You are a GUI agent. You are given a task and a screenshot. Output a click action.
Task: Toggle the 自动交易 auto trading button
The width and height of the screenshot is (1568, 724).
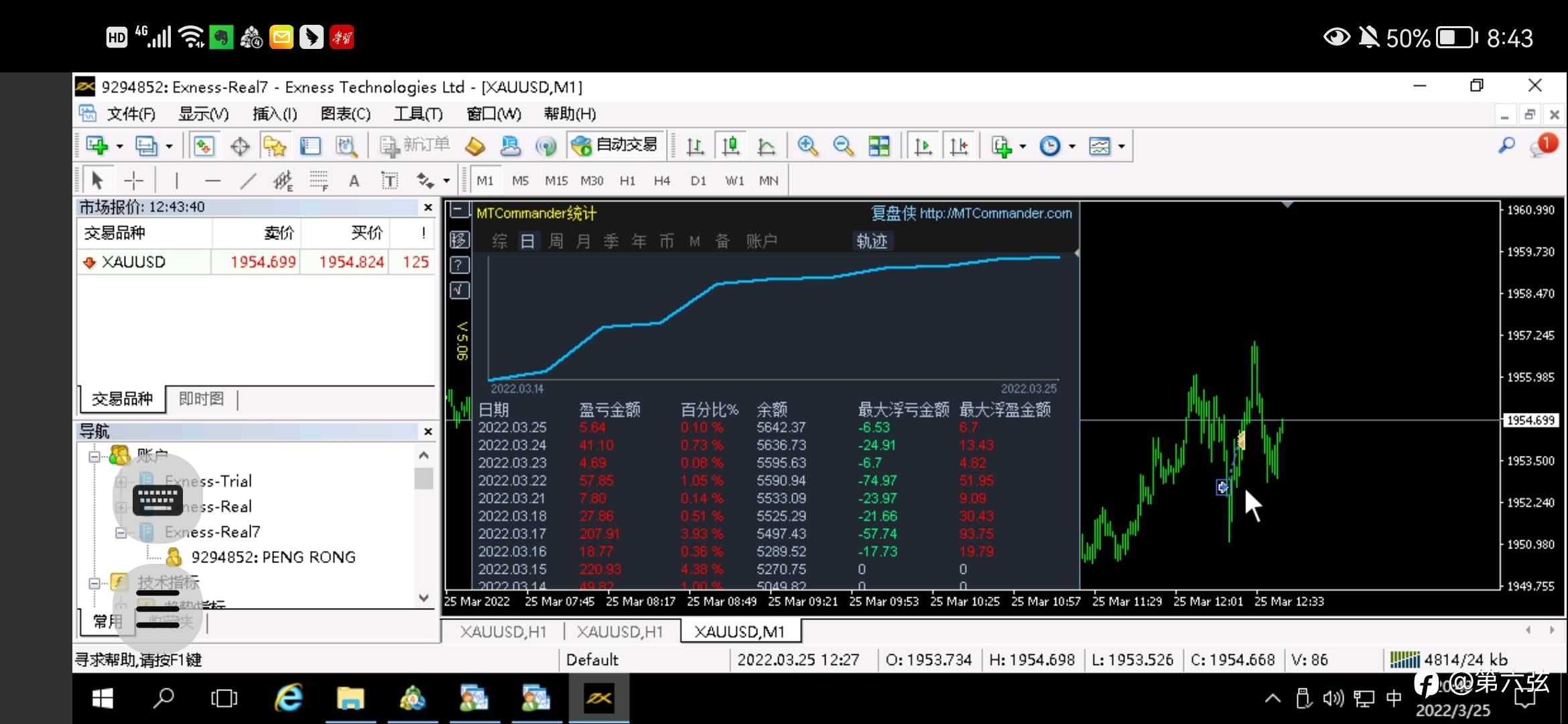616,145
